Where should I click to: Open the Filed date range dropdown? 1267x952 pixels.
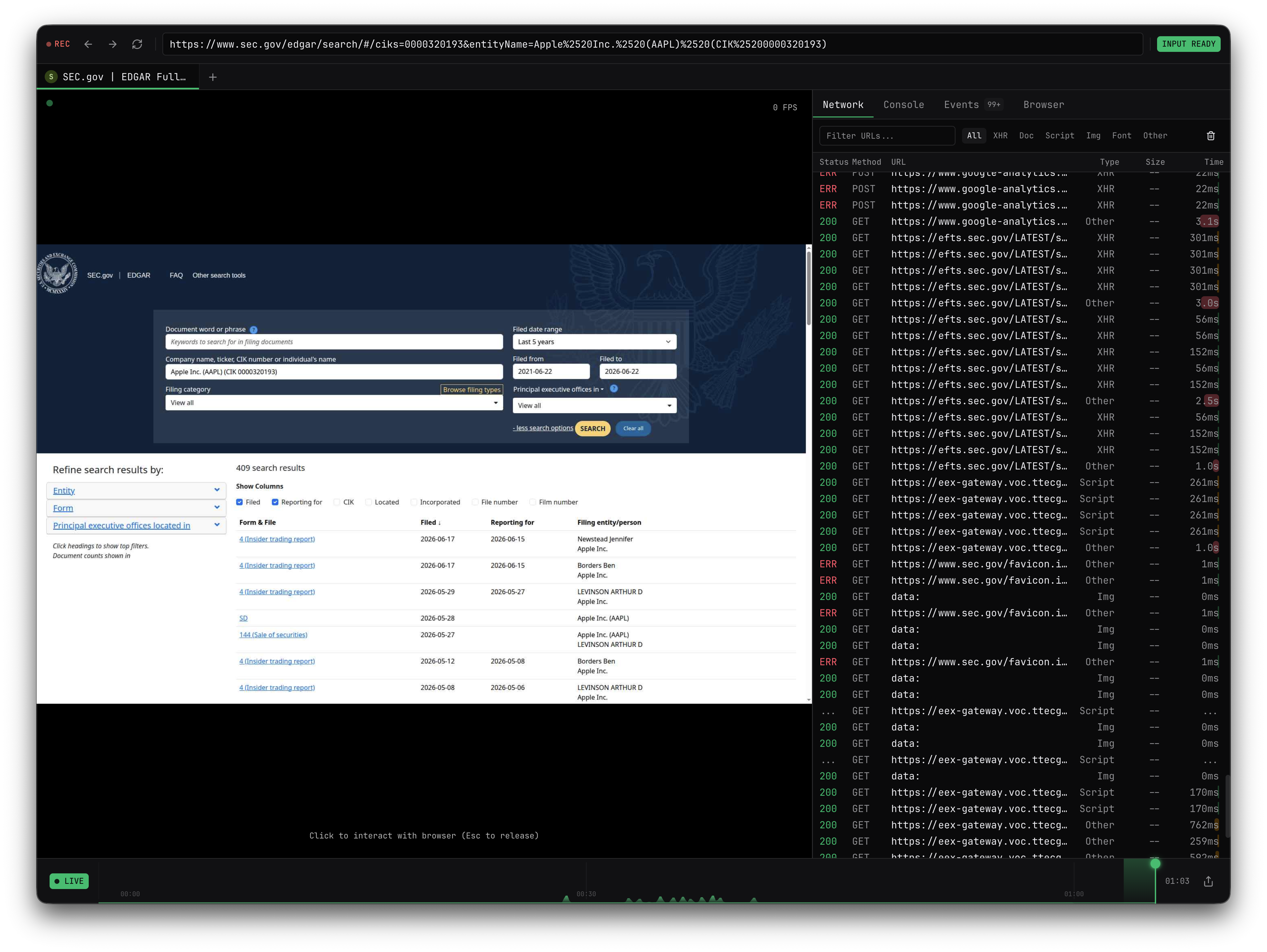click(x=594, y=342)
